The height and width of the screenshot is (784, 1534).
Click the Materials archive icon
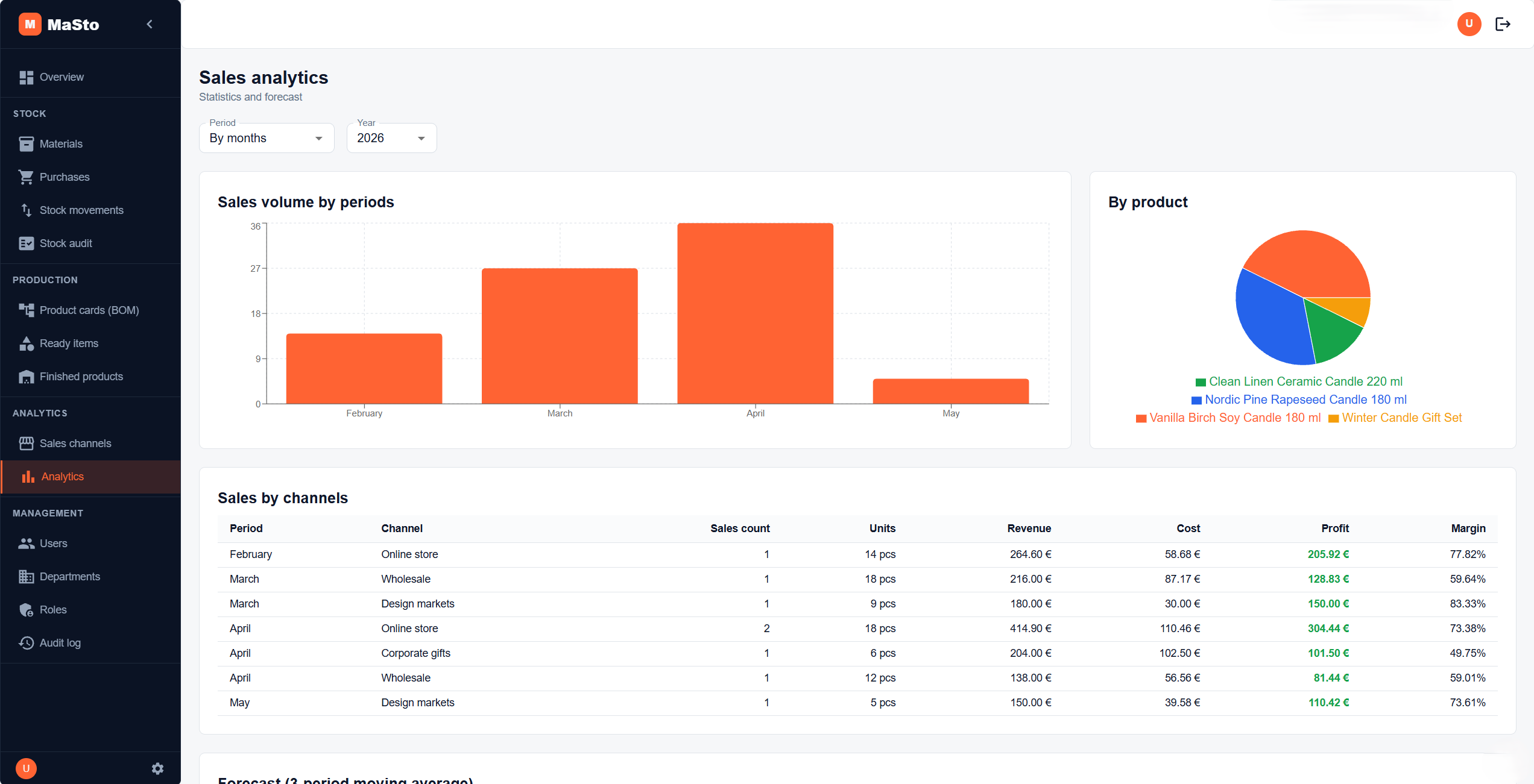pos(26,144)
